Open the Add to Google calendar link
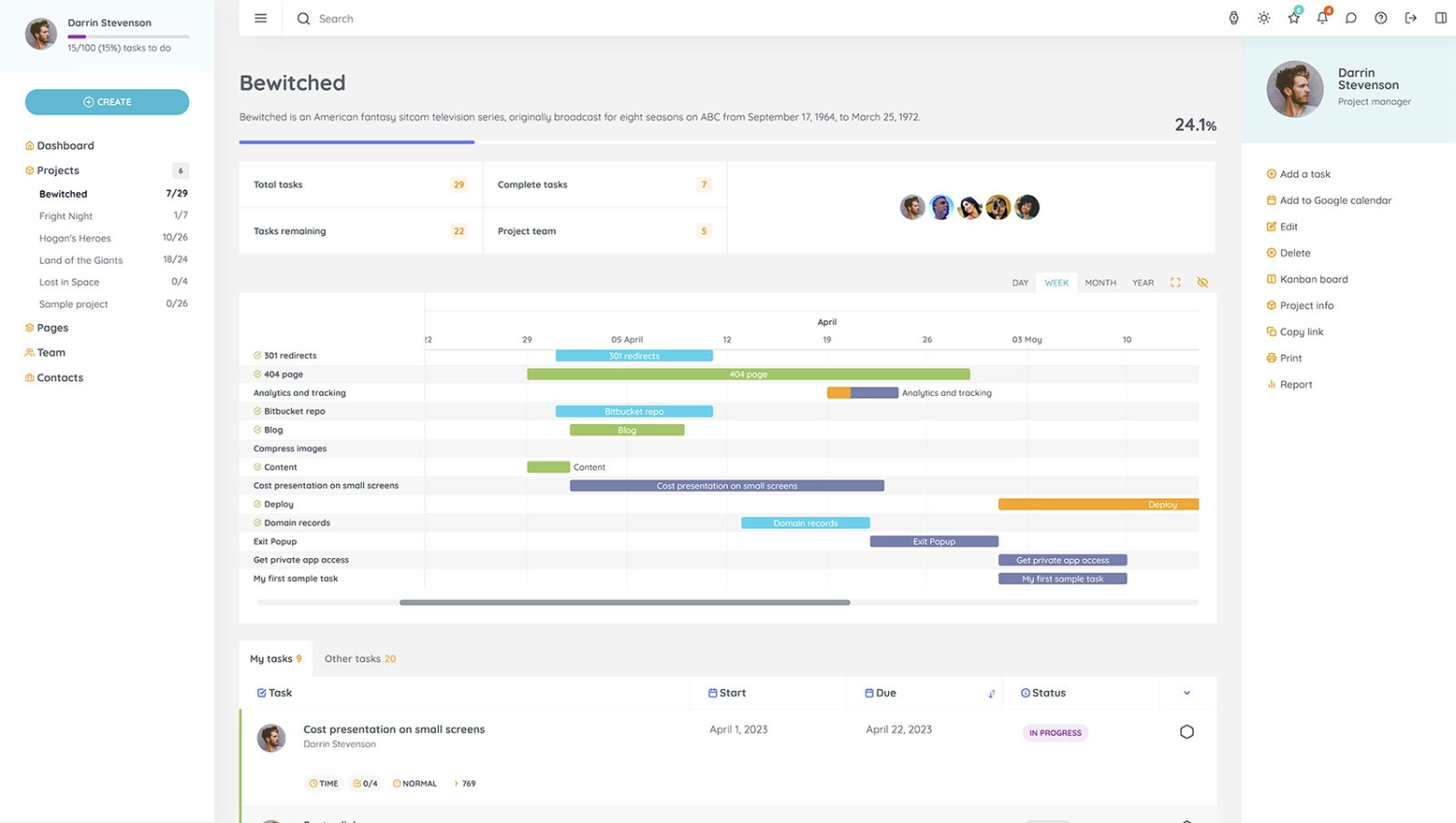This screenshot has width=1456, height=823. point(1337,200)
